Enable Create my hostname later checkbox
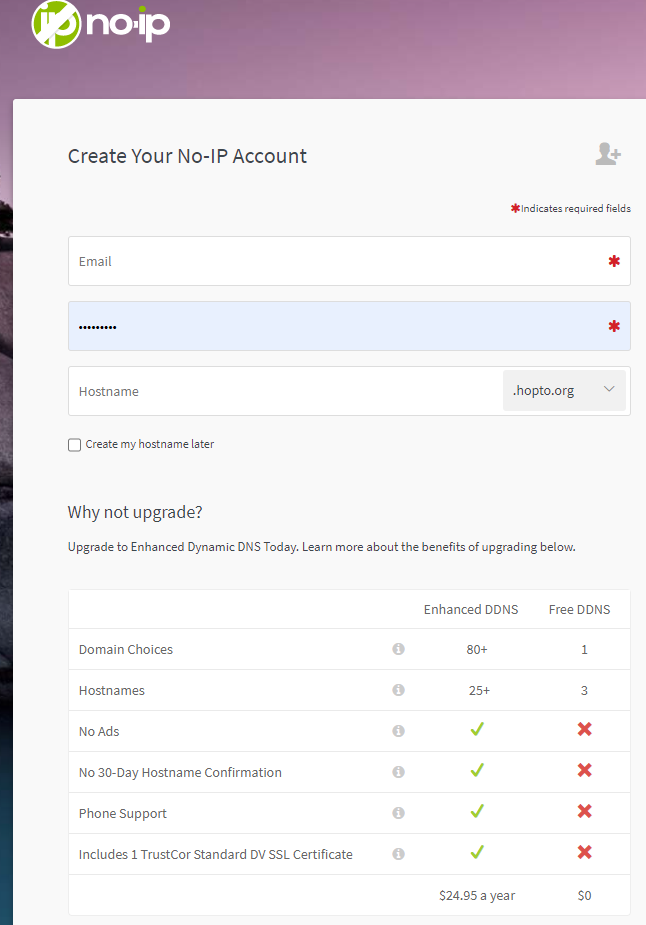Viewport: 646px width, 925px height. [x=74, y=445]
